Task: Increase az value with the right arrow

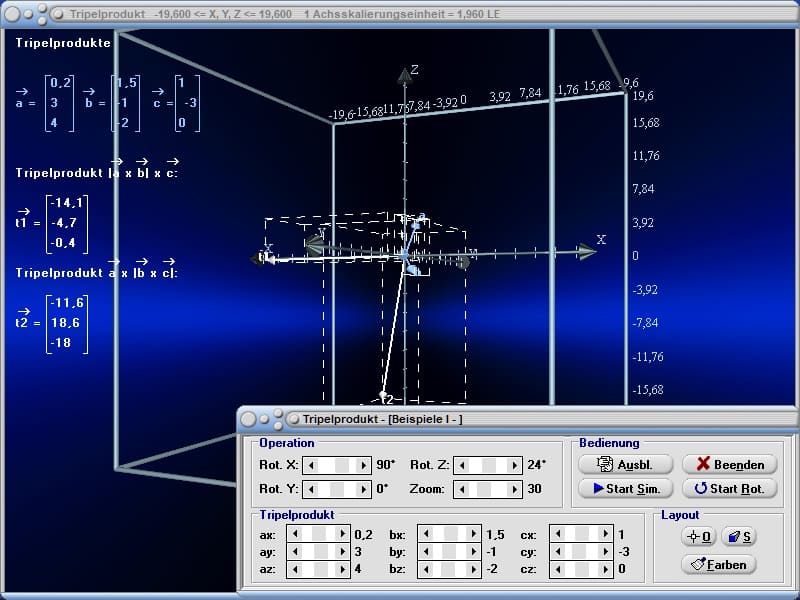Action: [x=342, y=568]
